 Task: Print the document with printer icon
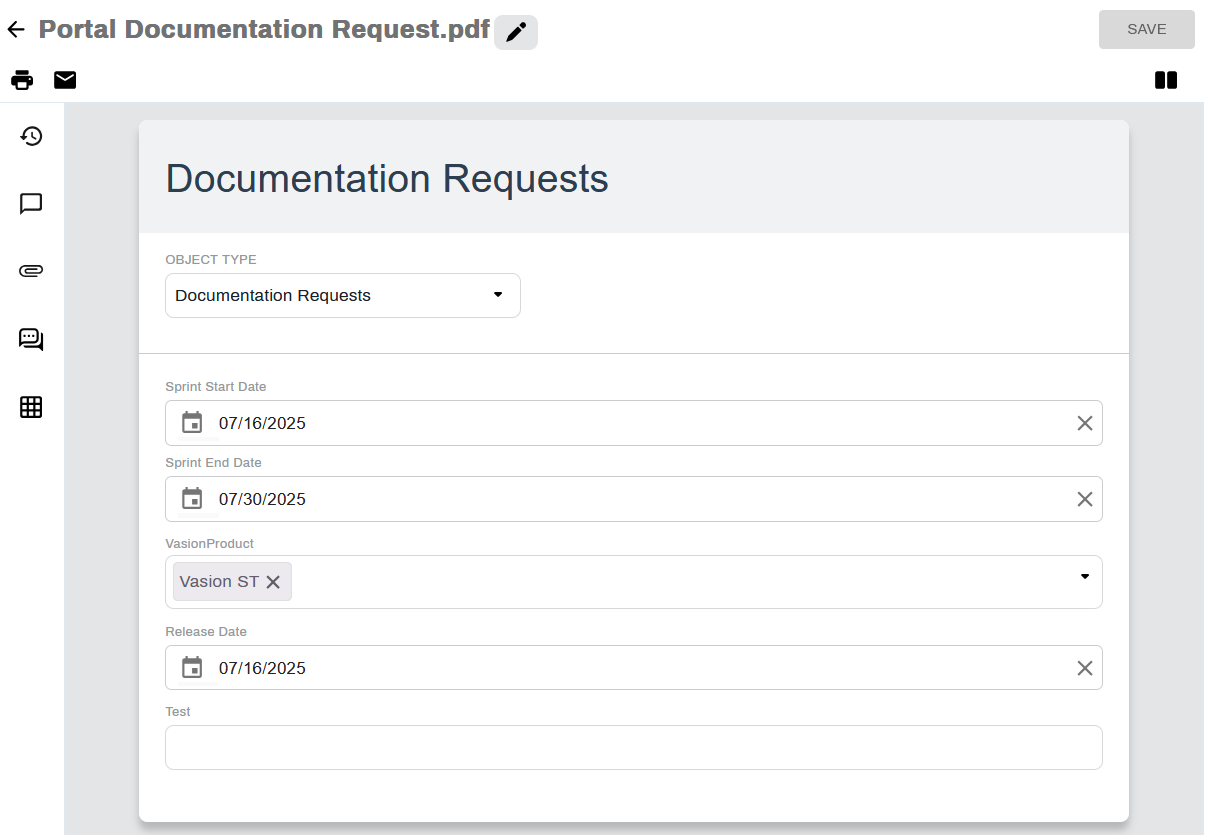[x=22, y=80]
